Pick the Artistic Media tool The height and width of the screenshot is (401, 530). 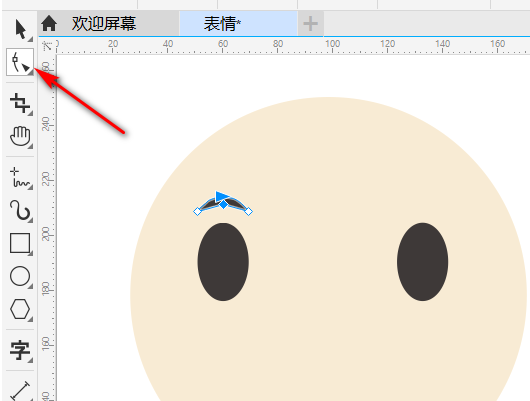tap(20, 210)
